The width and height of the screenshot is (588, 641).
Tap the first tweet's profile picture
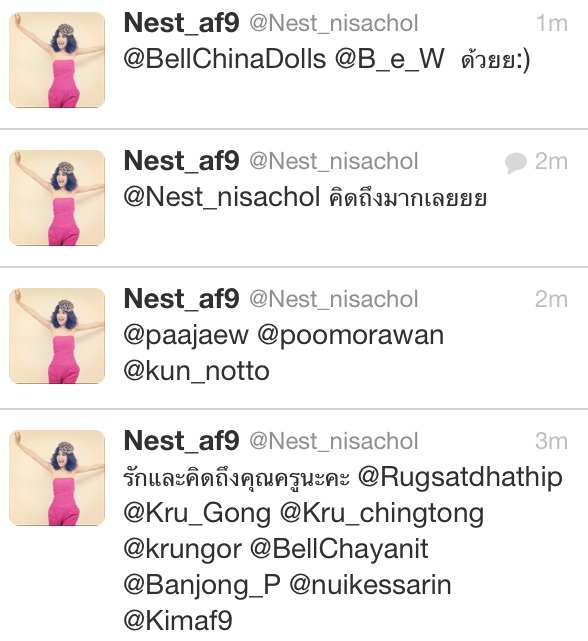[57, 60]
